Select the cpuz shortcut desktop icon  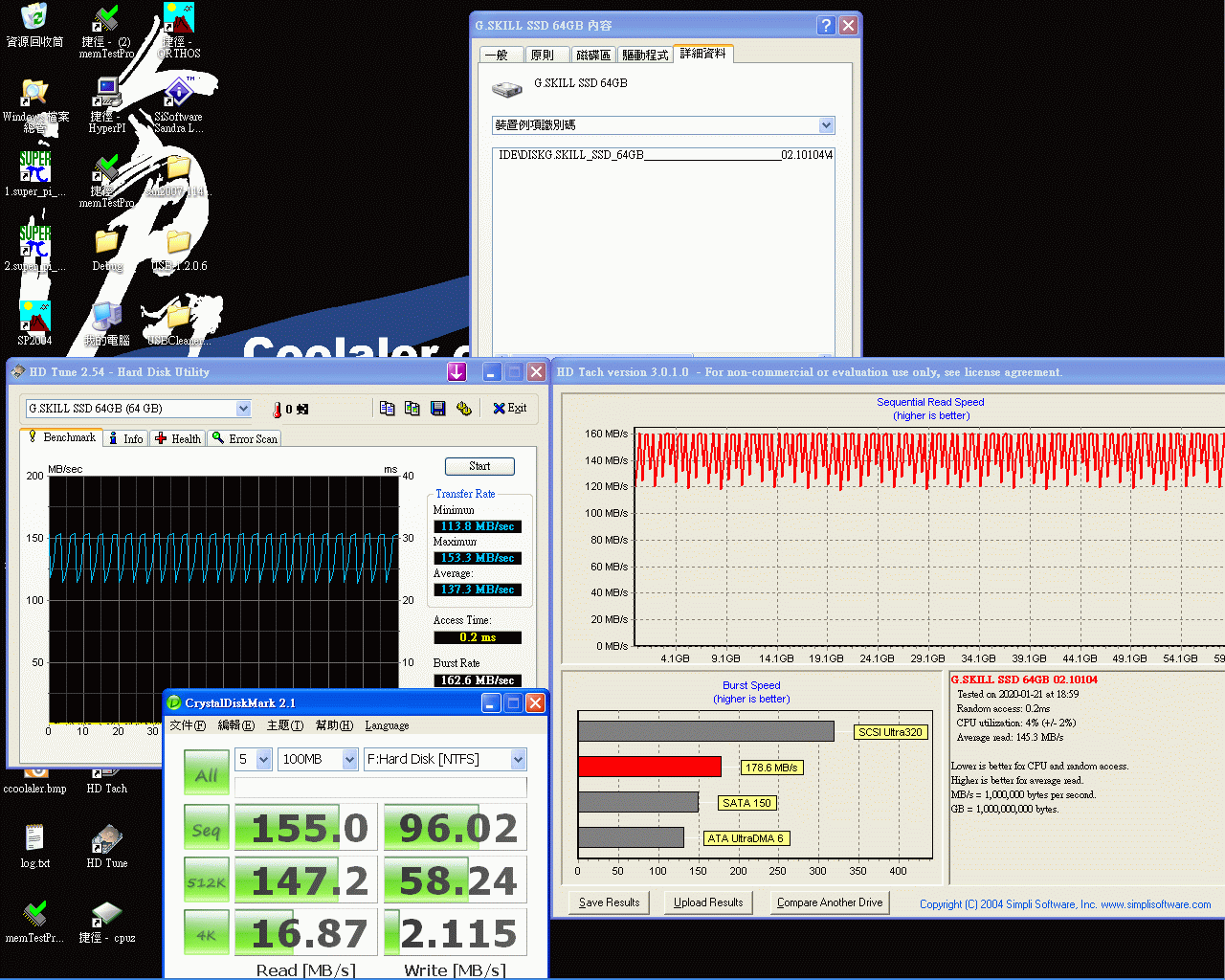coord(106,921)
